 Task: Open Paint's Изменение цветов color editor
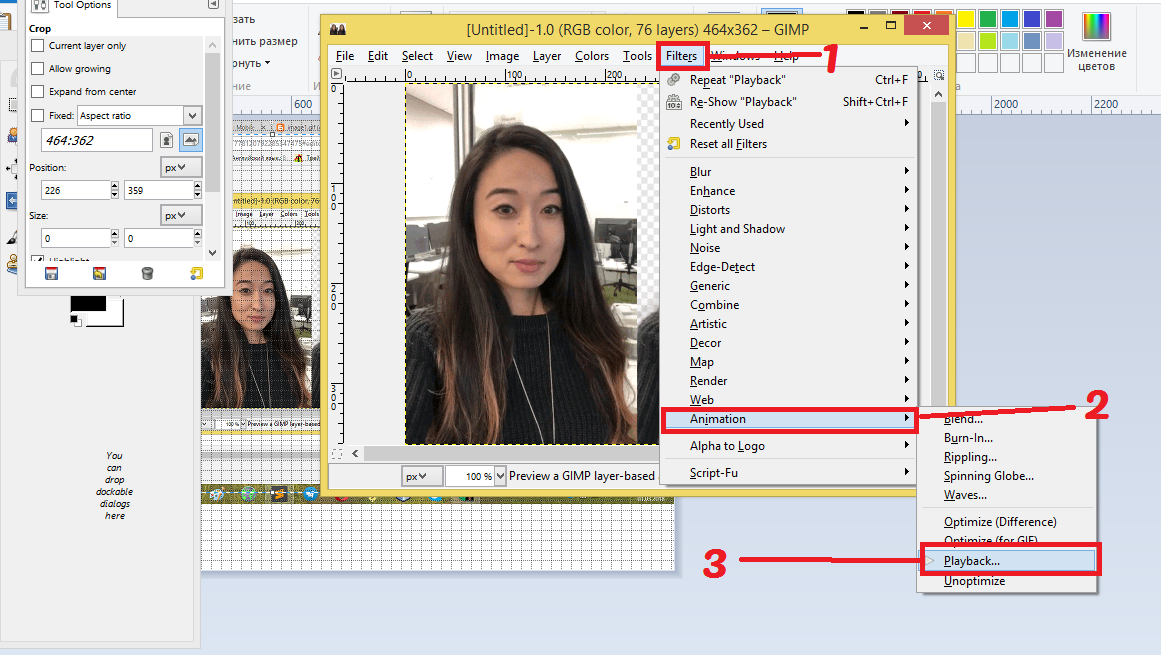1096,41
